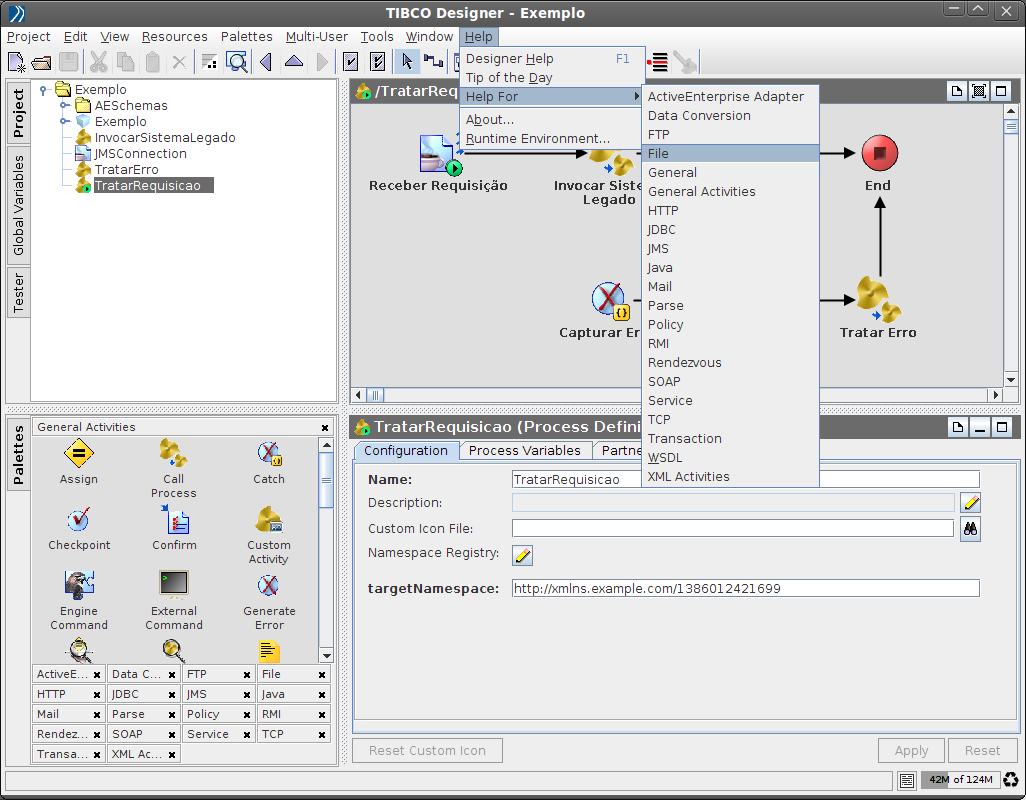Expand the Exemplo sub-node in tree
1026x800 pixels.
click(x=63, y=122)
